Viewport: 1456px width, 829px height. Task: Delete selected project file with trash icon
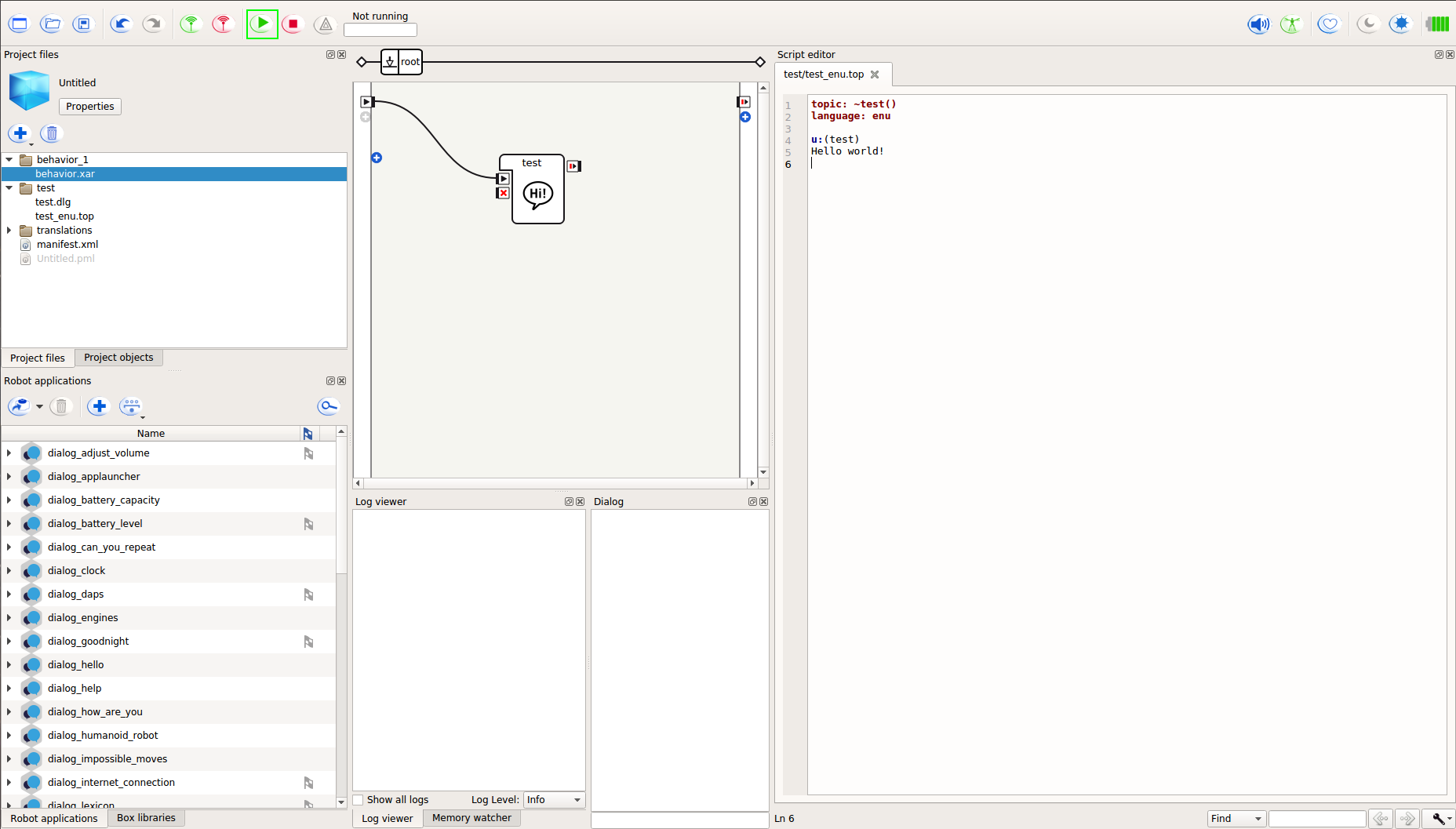[x=51, y=133]
